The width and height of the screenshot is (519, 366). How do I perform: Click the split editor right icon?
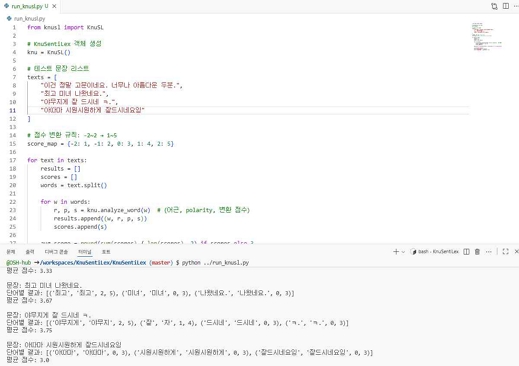pyautogui.click(x=506, y=6)
